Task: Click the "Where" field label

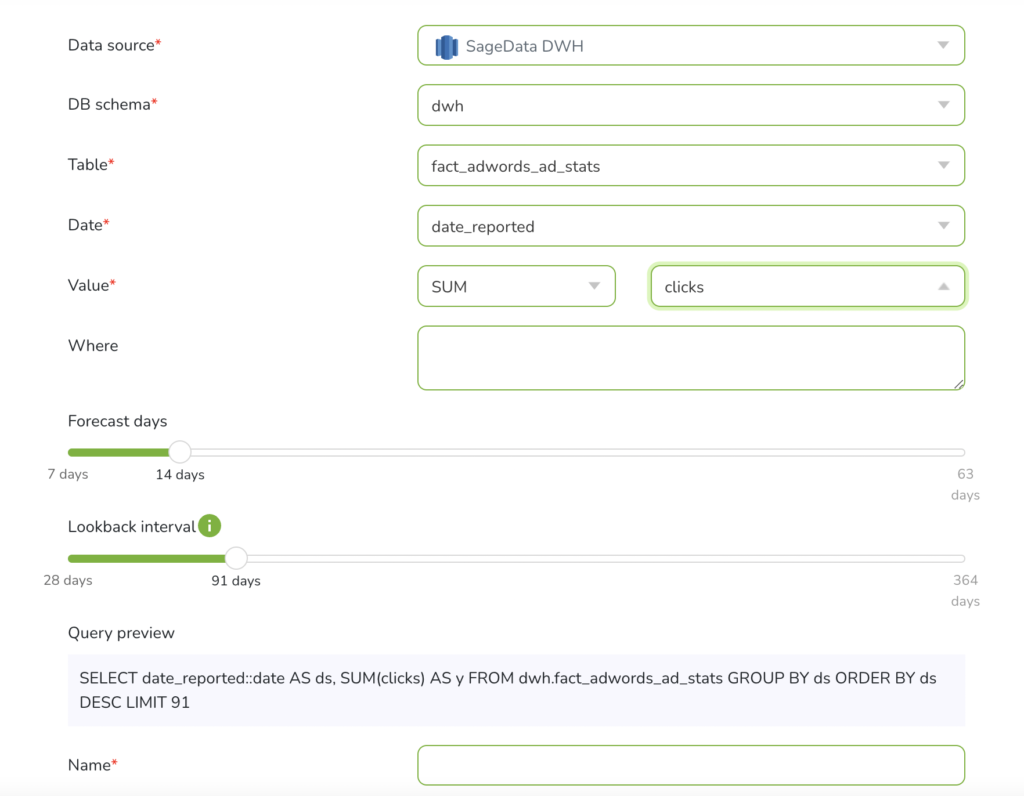Action: pos(93,345)
